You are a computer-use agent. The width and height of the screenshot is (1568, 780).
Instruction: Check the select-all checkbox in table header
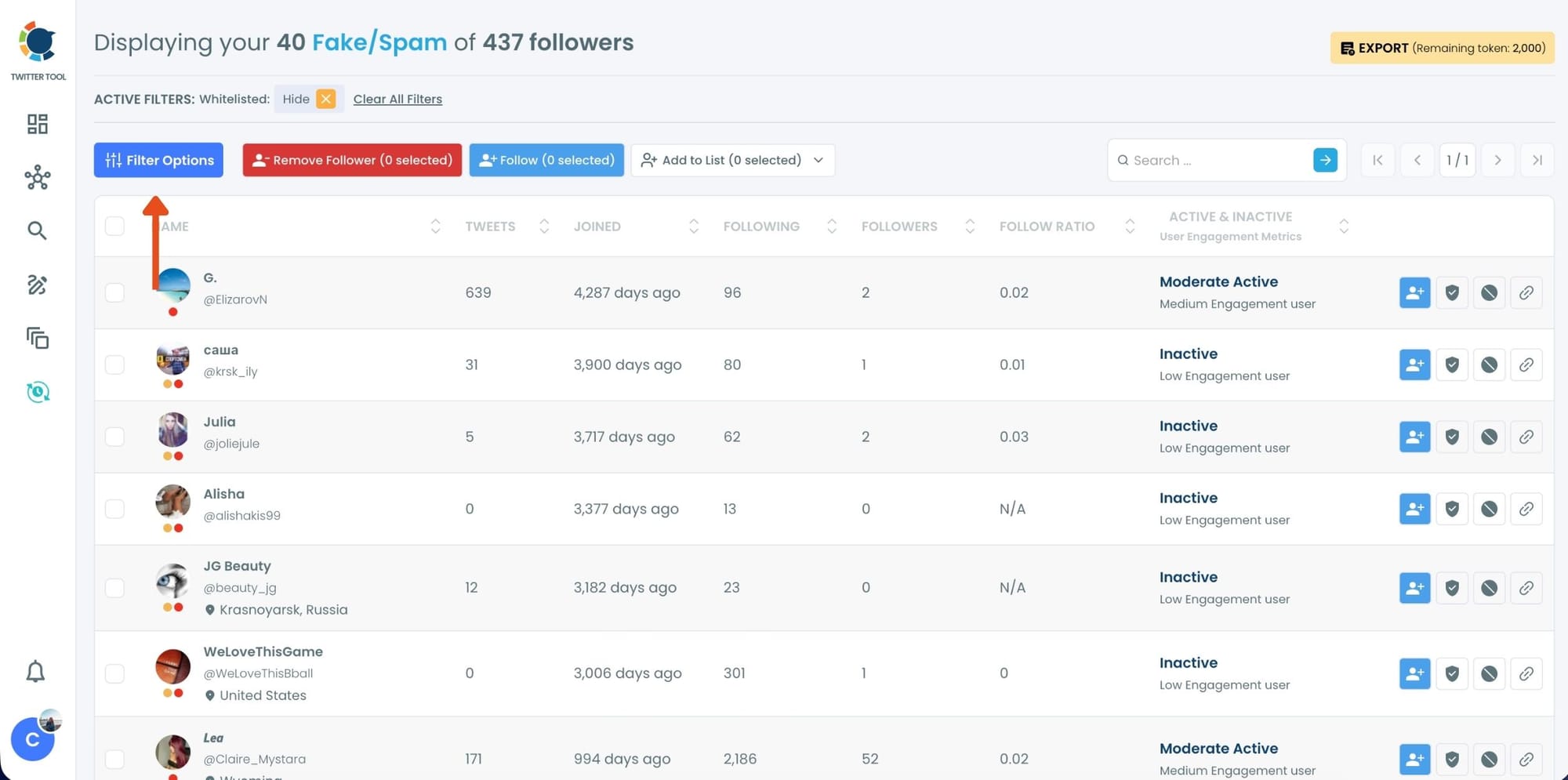(x=114, y=226)
